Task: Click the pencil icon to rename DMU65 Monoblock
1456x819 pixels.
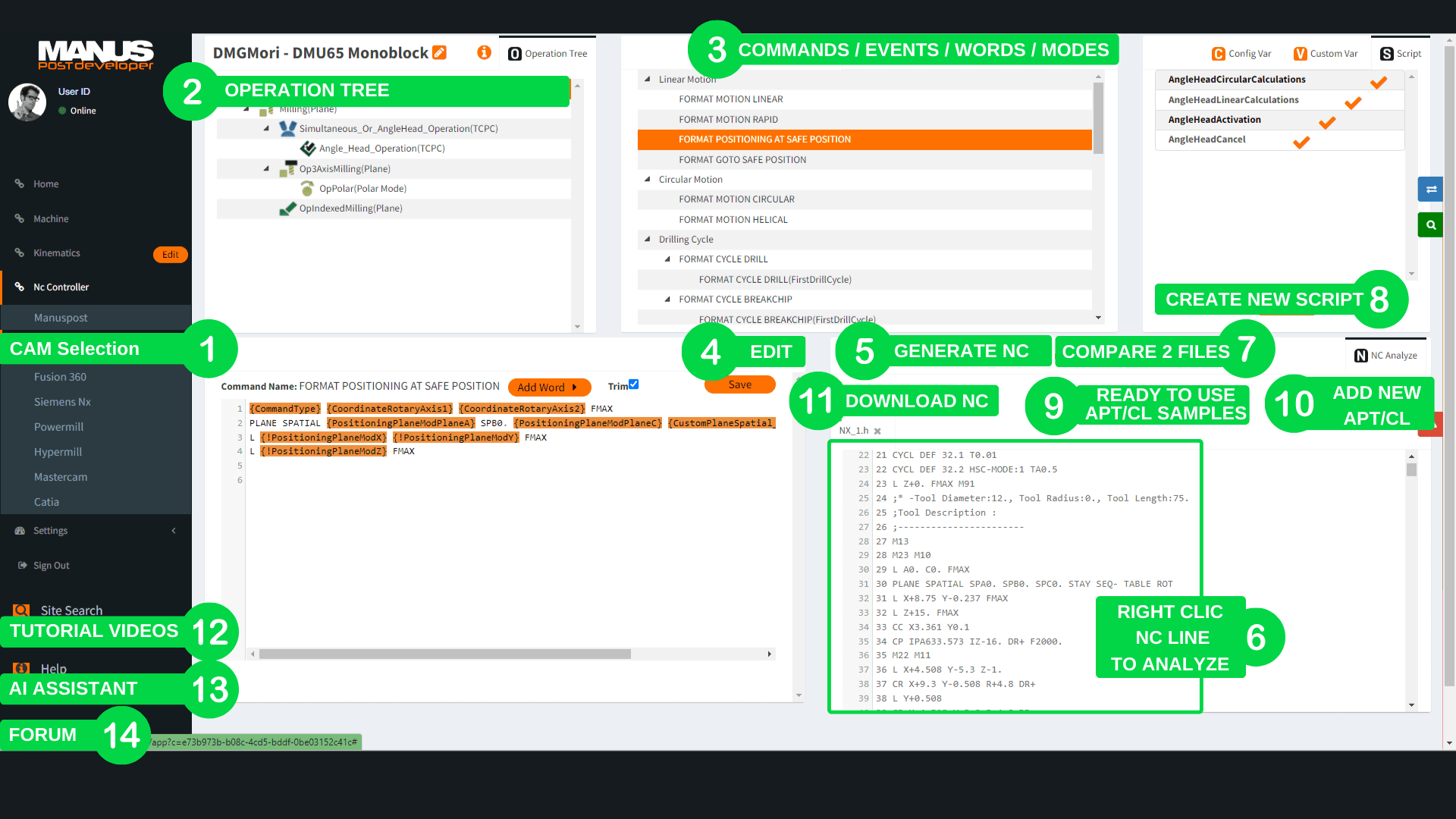Action: pos(440,52)
